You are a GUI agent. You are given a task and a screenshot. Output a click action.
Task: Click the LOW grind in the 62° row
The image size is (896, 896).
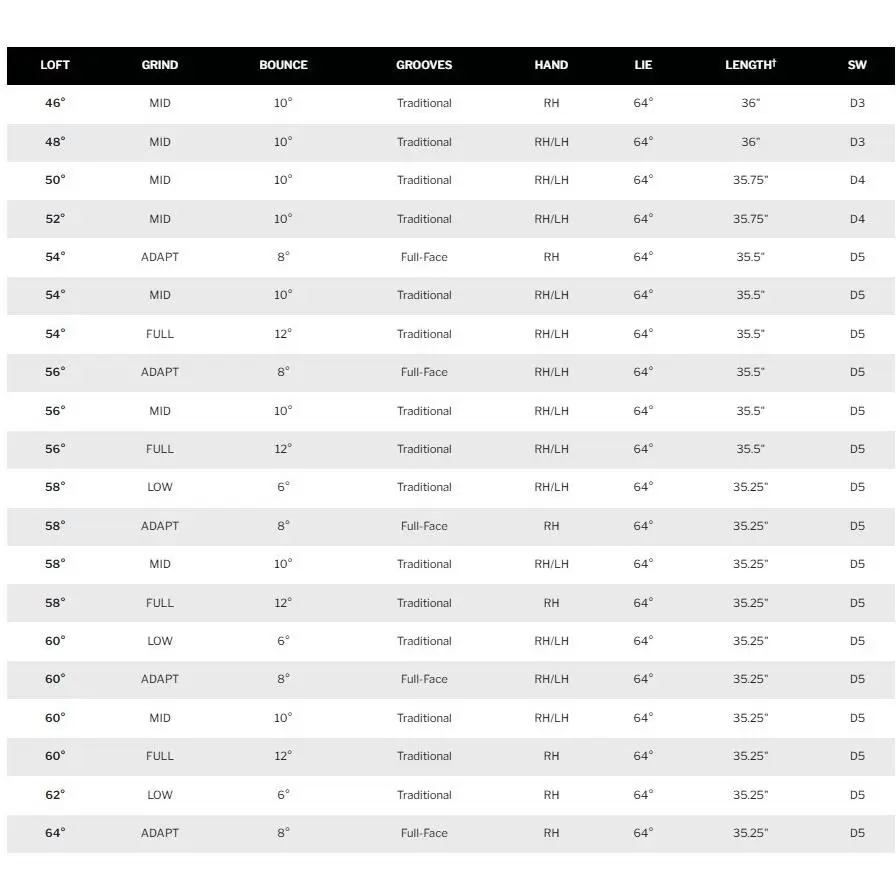[160, 794]
